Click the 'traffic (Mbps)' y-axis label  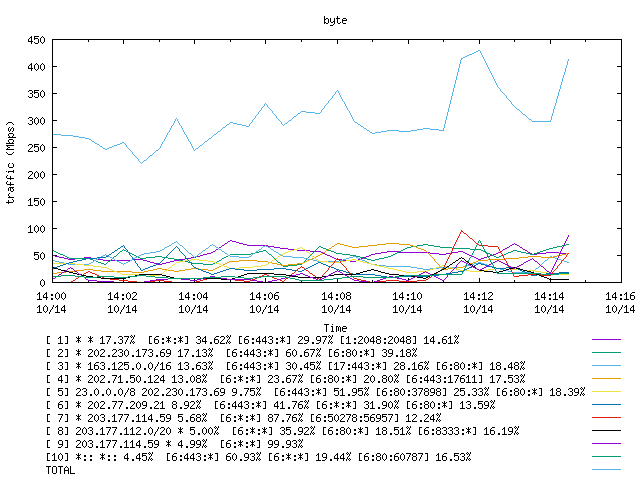pyautogui.click(x=11, y=162)
